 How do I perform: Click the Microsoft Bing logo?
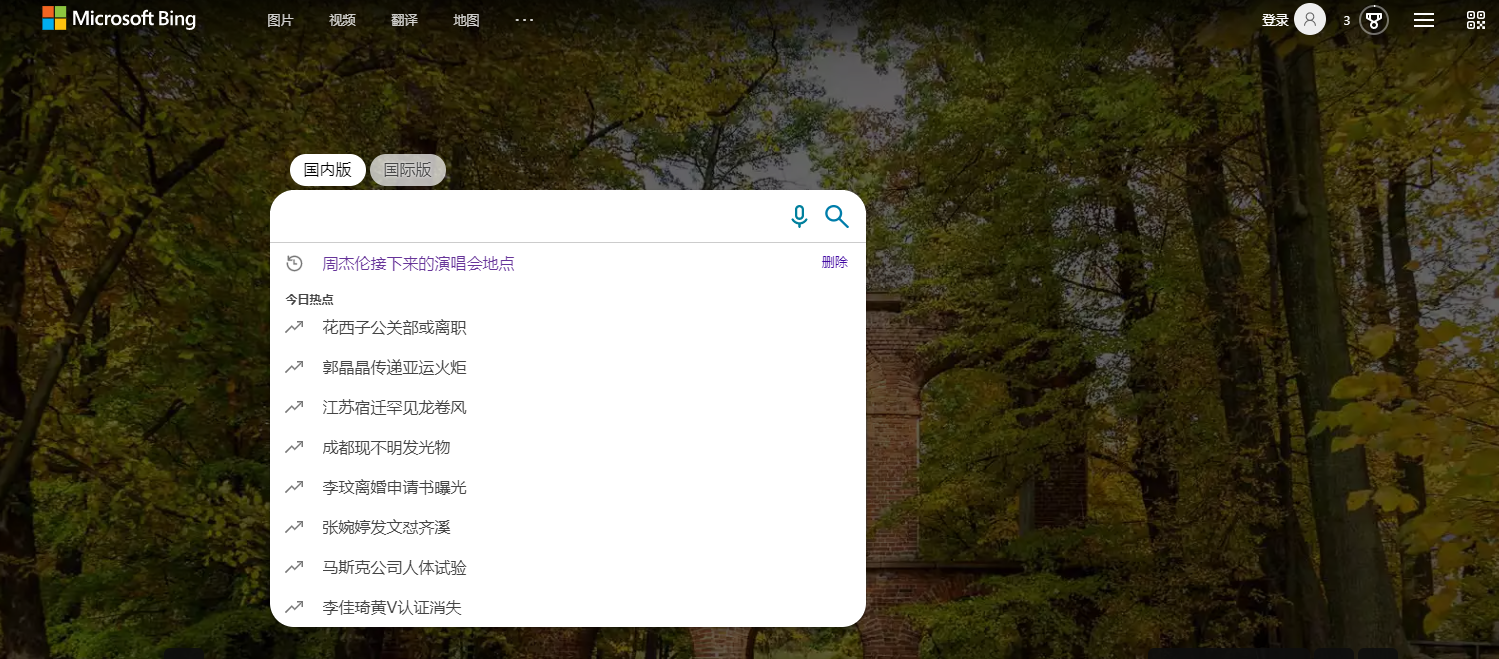click(118, 18)
